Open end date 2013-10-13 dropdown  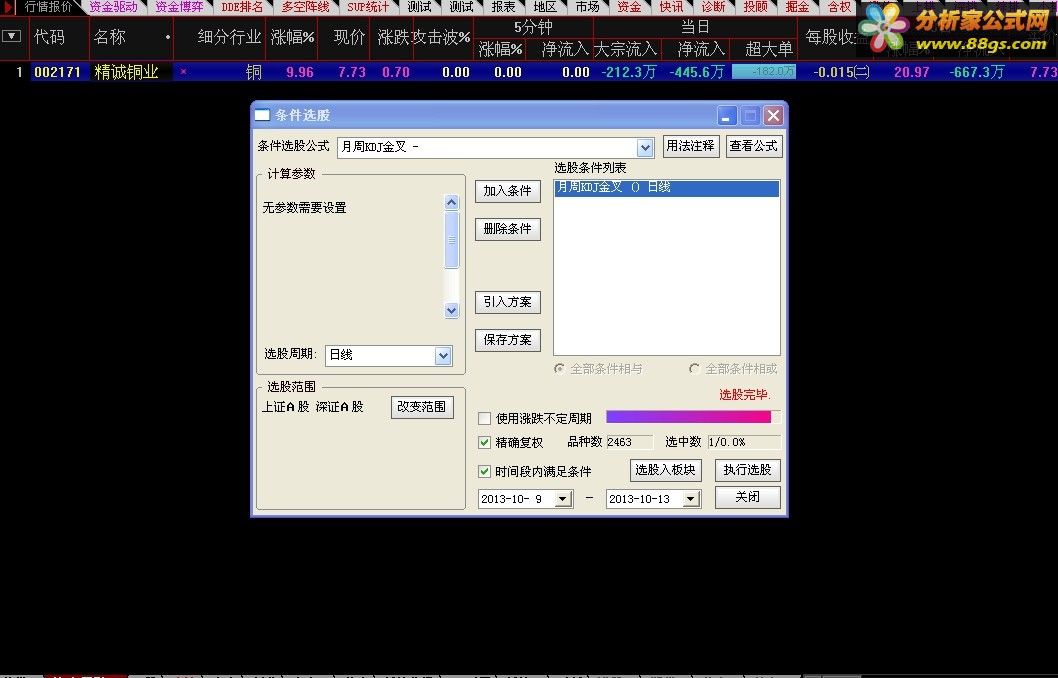point(690,499)
